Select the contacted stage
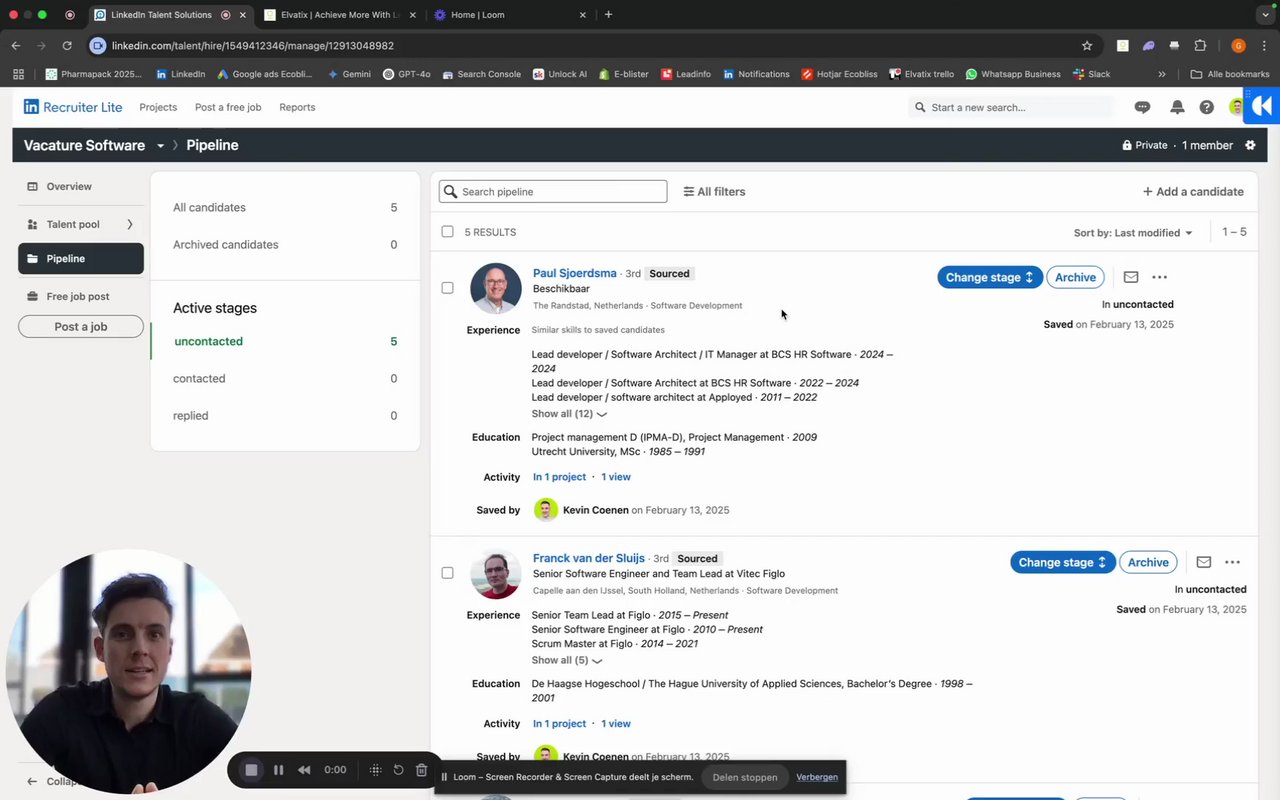Image resolution: width=1280 pixels, height=800 pixels. point(285,379)
